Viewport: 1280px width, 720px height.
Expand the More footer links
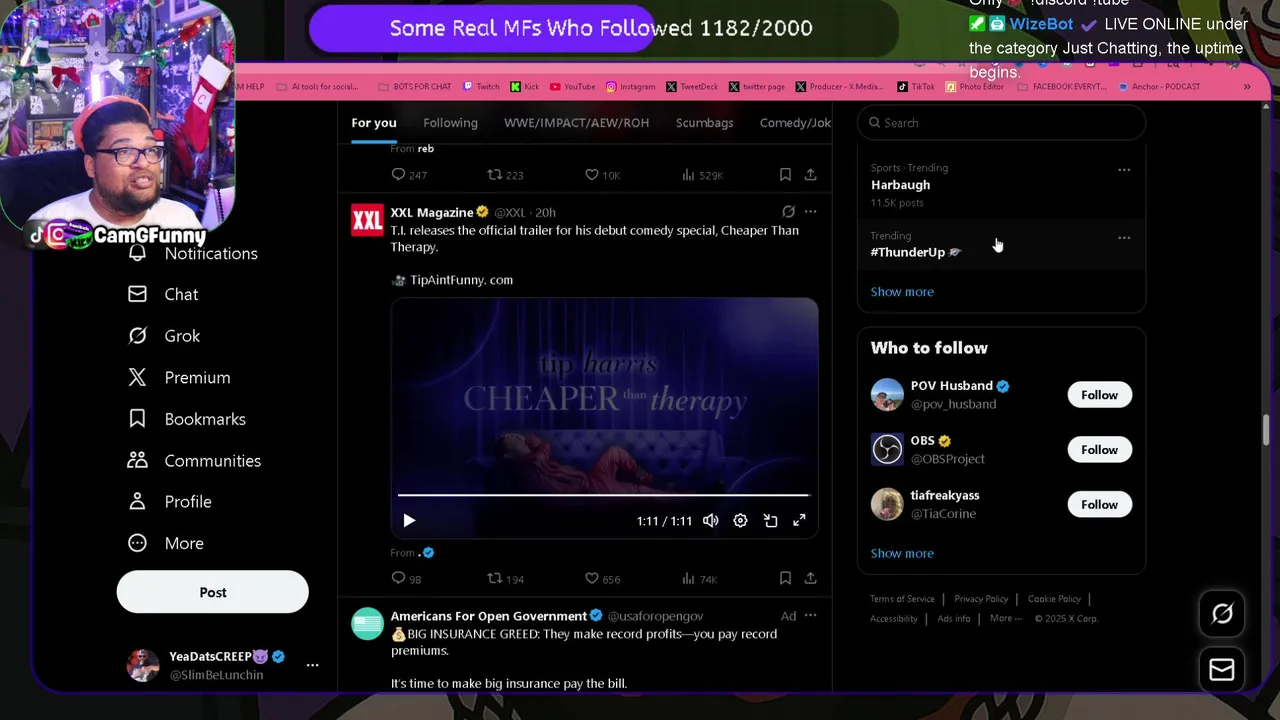[1006, 618]
